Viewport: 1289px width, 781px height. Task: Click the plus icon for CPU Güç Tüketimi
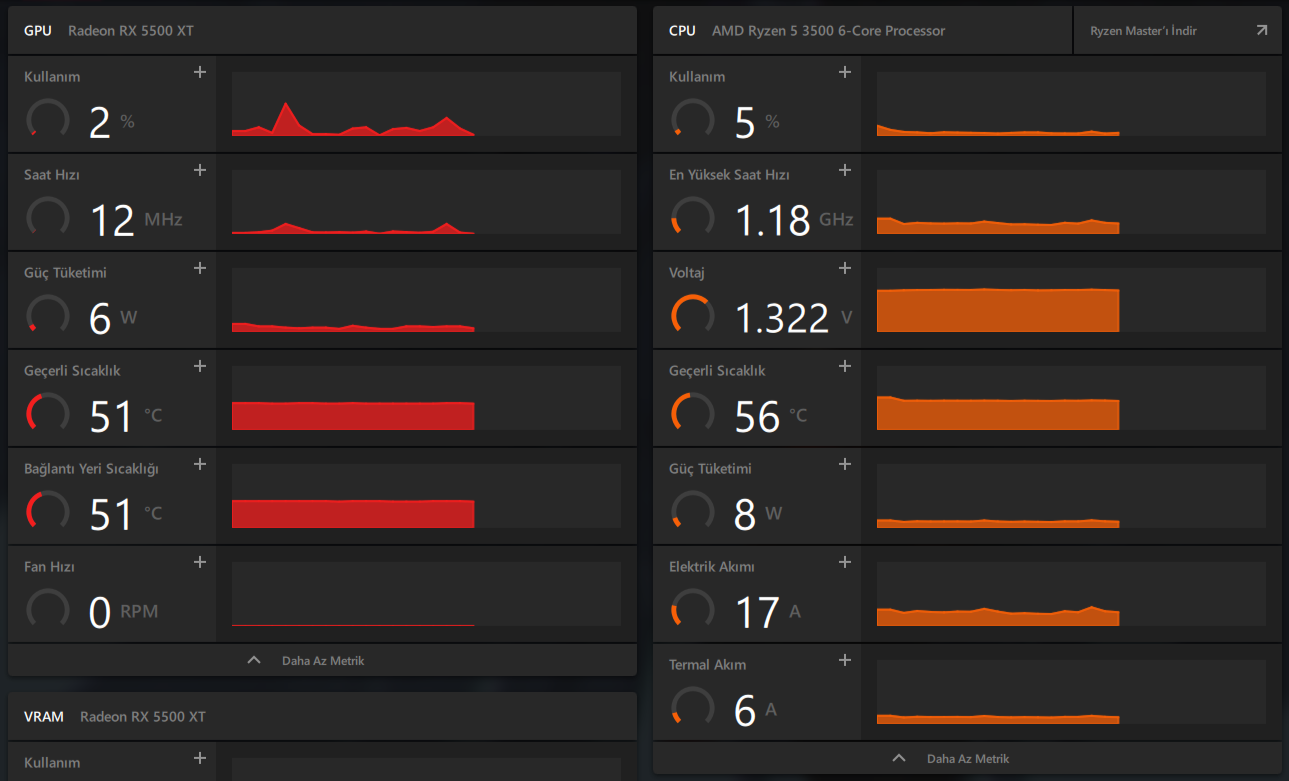pyautogui.click(x=845, y=464)
